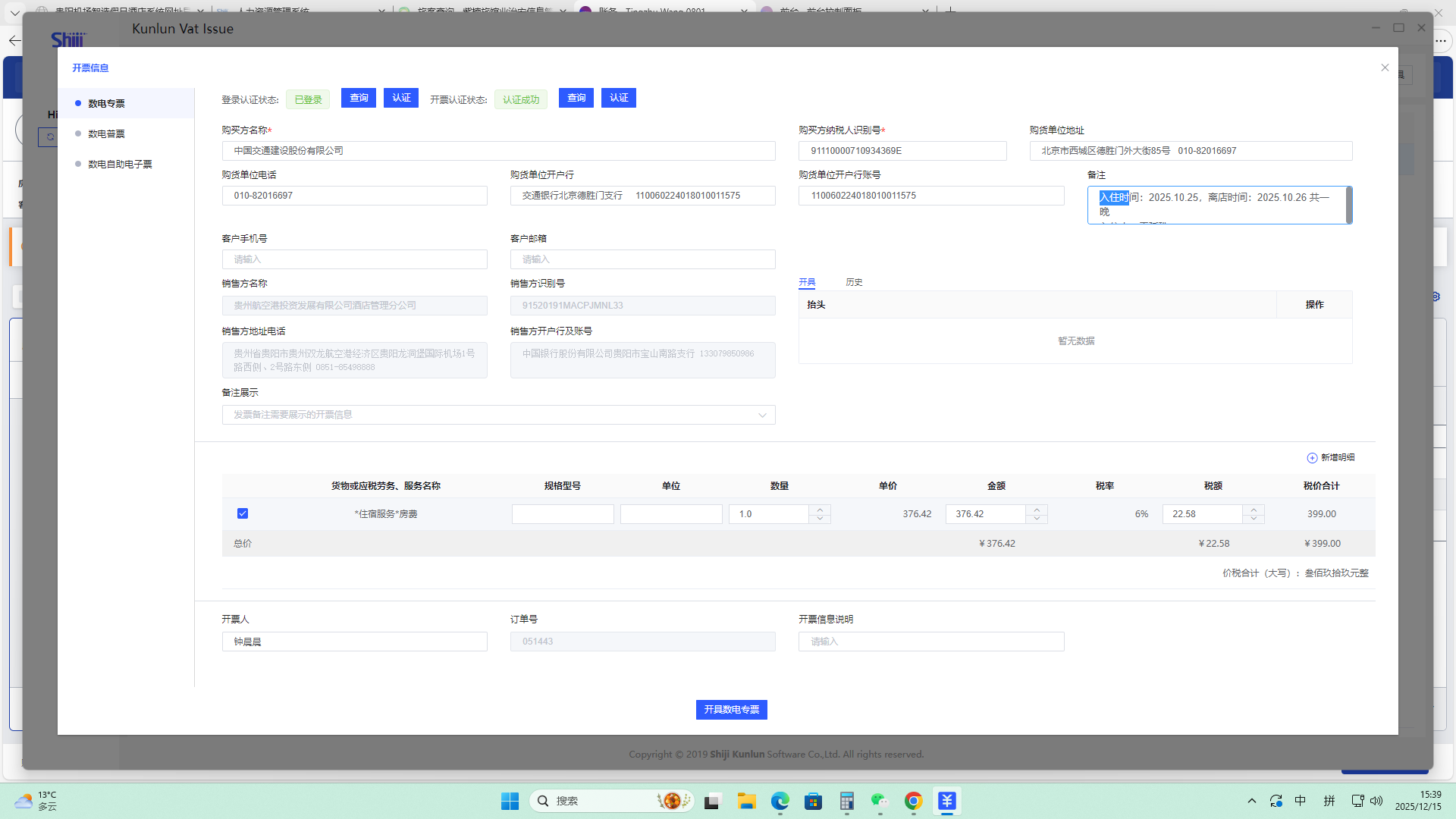The image size is (1456, 819).
Task: Switch to the 历史 tab
Action: tap(854, 282)
